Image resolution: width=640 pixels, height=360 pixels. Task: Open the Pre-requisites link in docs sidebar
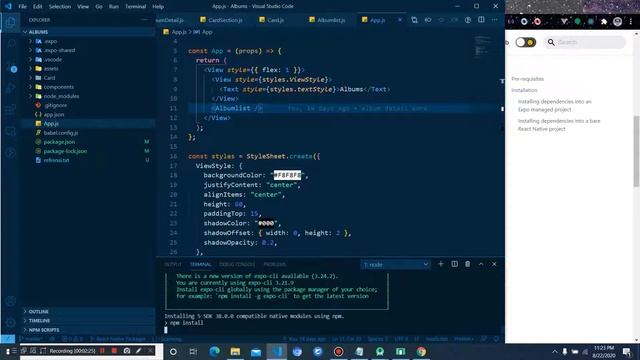tap(527, 79)
